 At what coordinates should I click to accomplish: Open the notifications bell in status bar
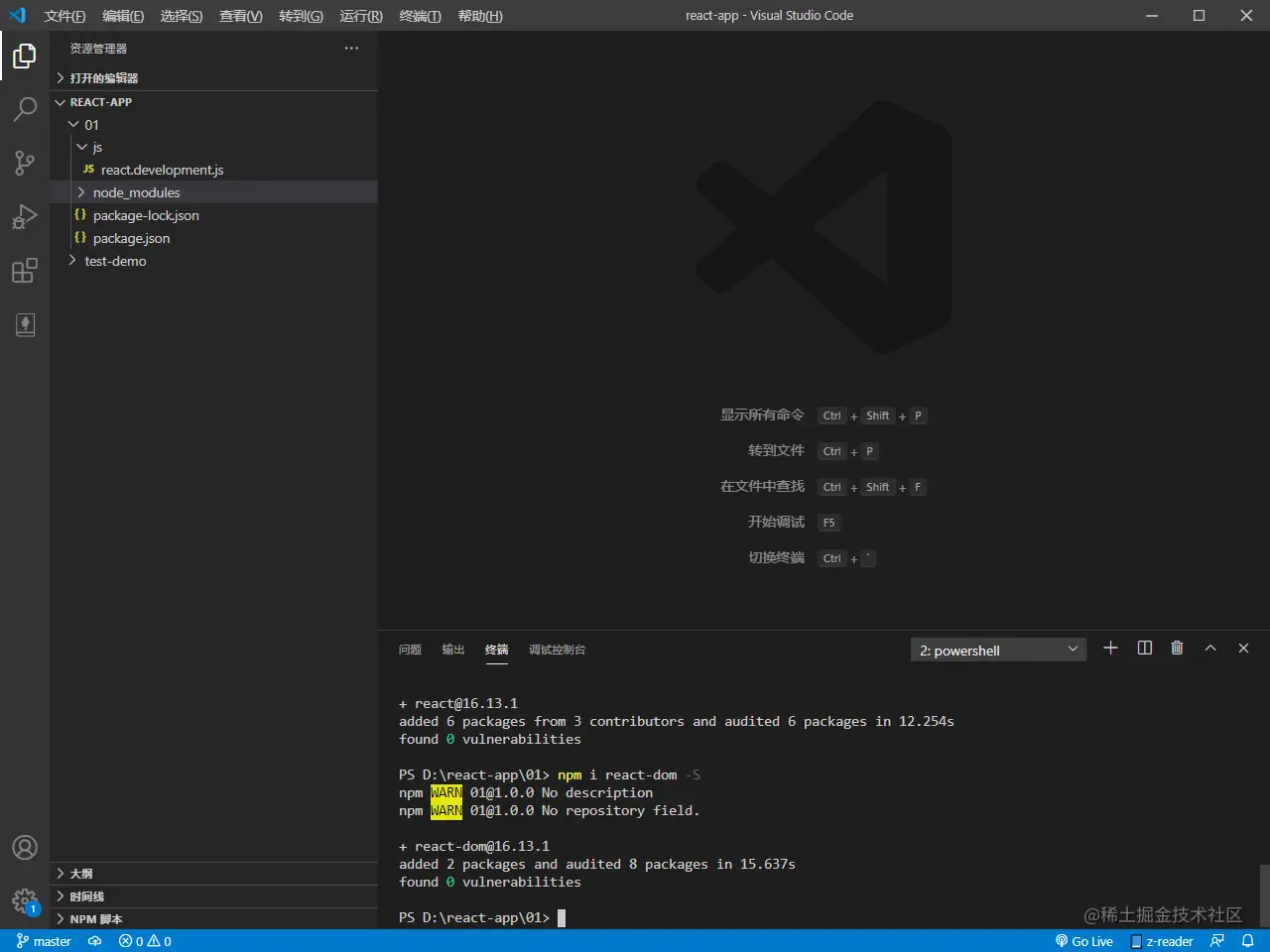[x=1248, y=941]
